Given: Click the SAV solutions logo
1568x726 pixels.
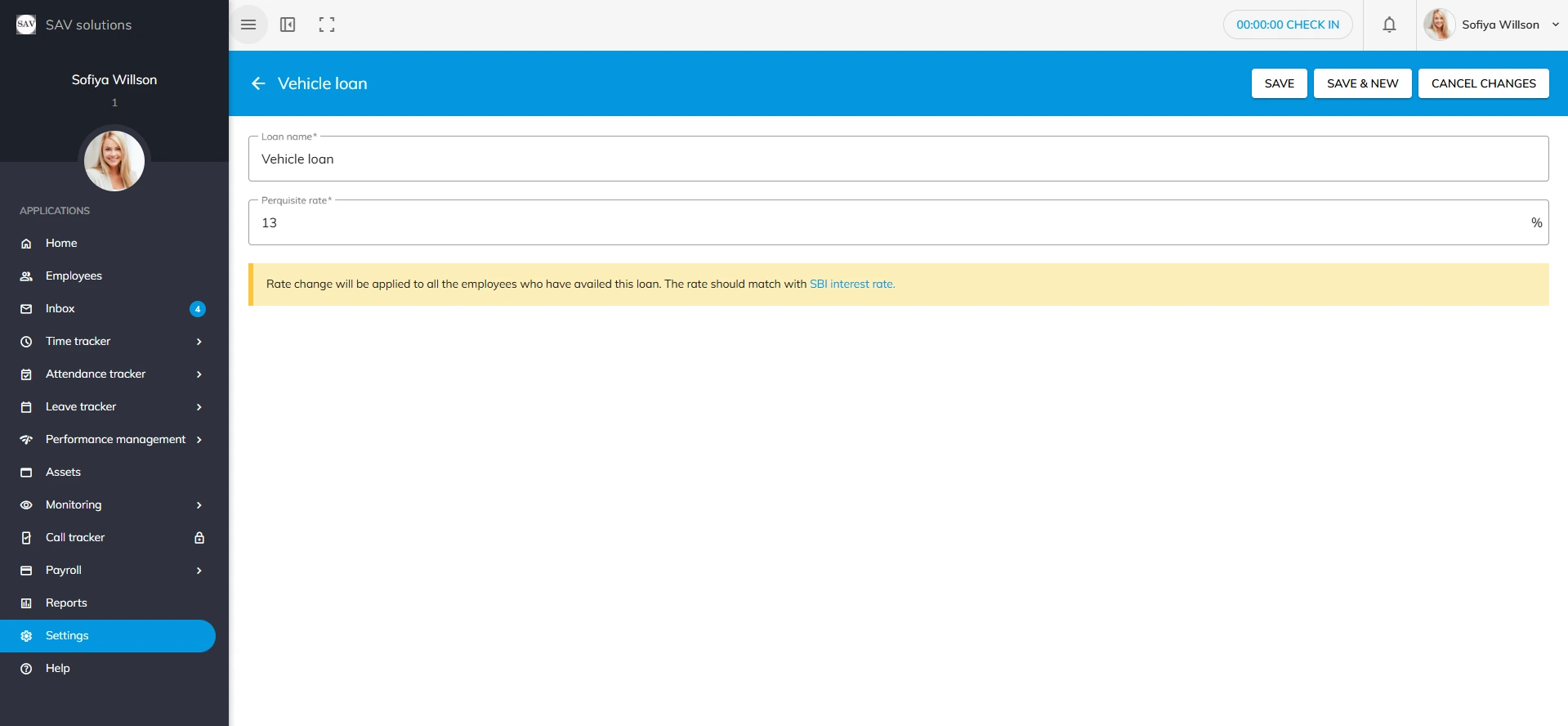Looking at the screenshot, I should click(x=26, y=25).
